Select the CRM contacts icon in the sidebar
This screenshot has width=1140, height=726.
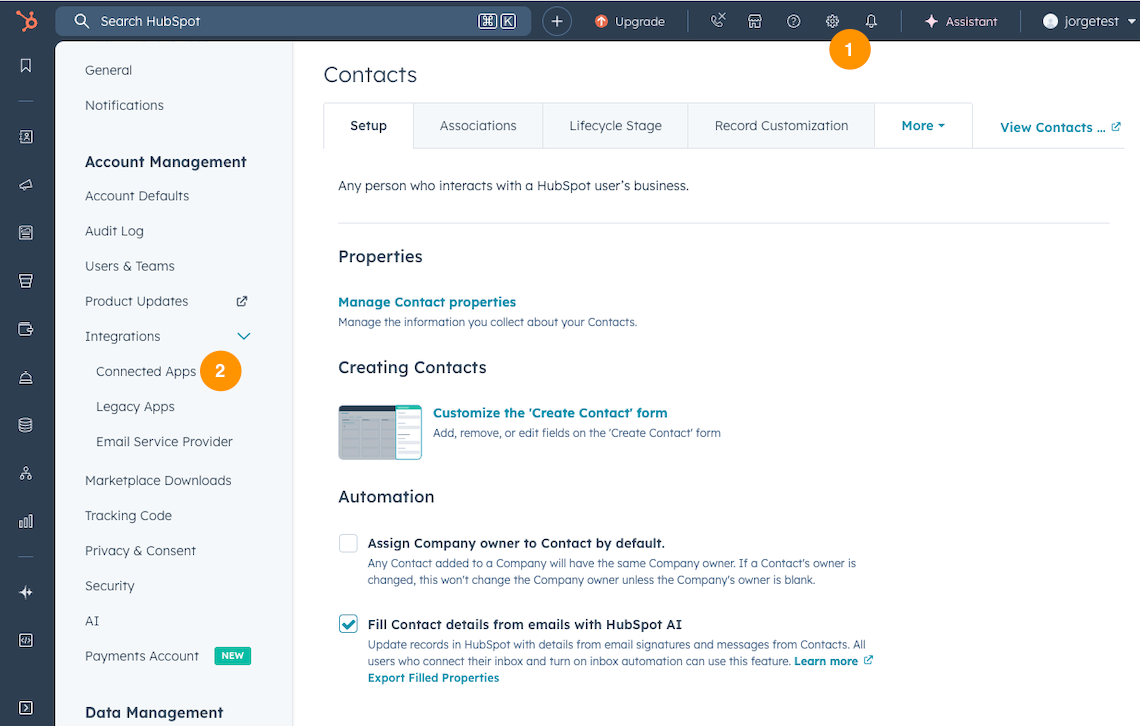tap(26, 136)
